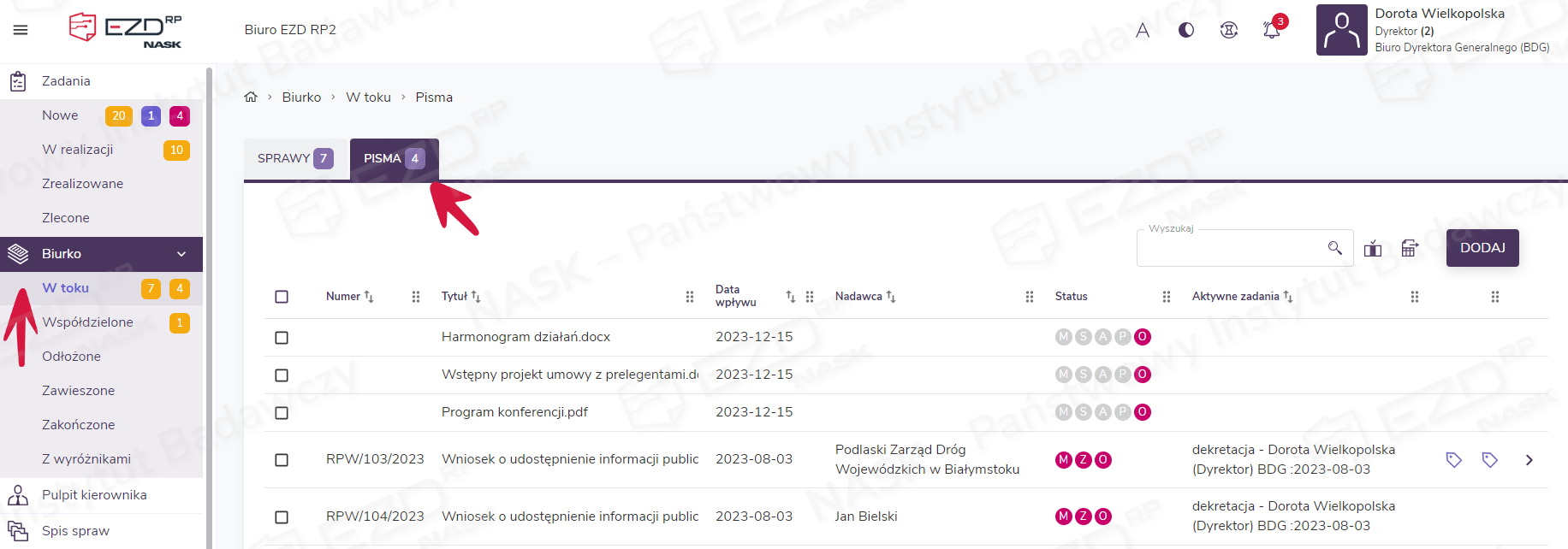
Task: Click the Biurko breadcrumb link
Action: pos(301,97)
